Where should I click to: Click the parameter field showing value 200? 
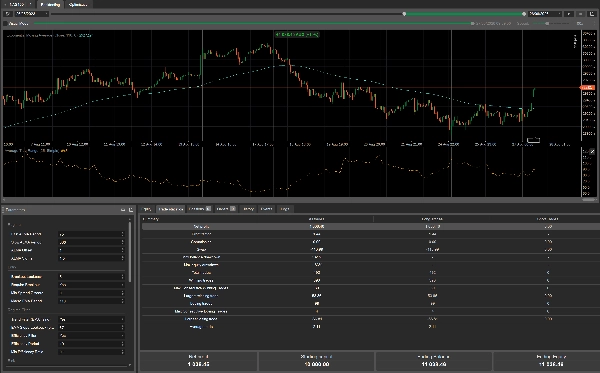pos(91,242)
